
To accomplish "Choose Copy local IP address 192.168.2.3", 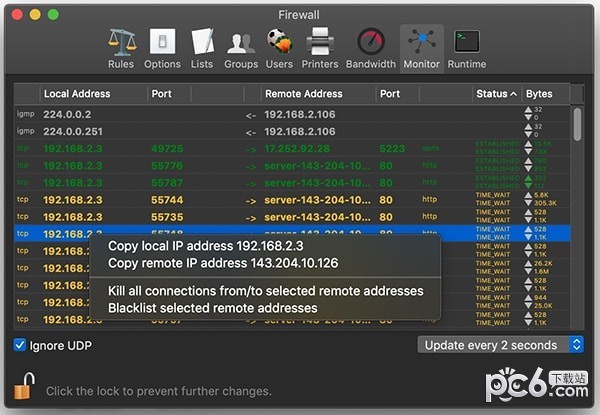I will pyautogui.click(x=205, y=246).
